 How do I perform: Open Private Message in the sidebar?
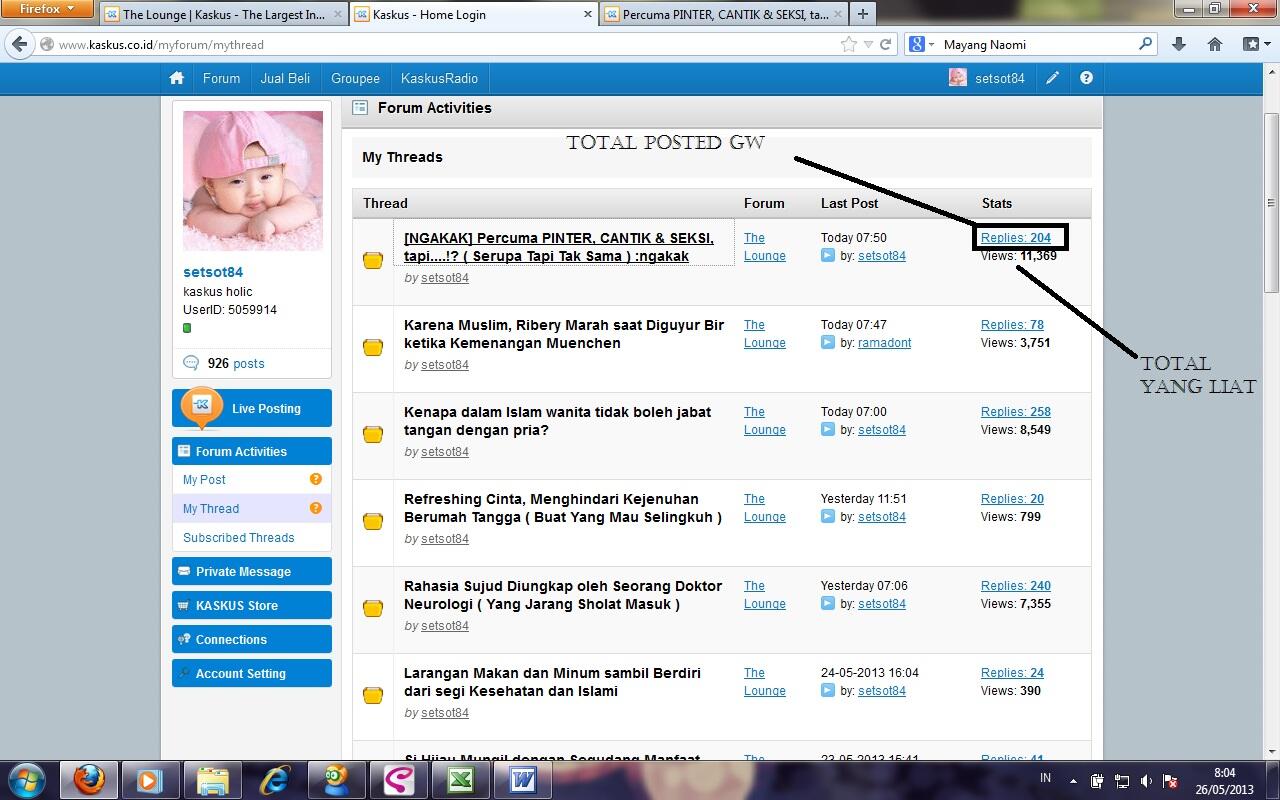tap(252, 571)
